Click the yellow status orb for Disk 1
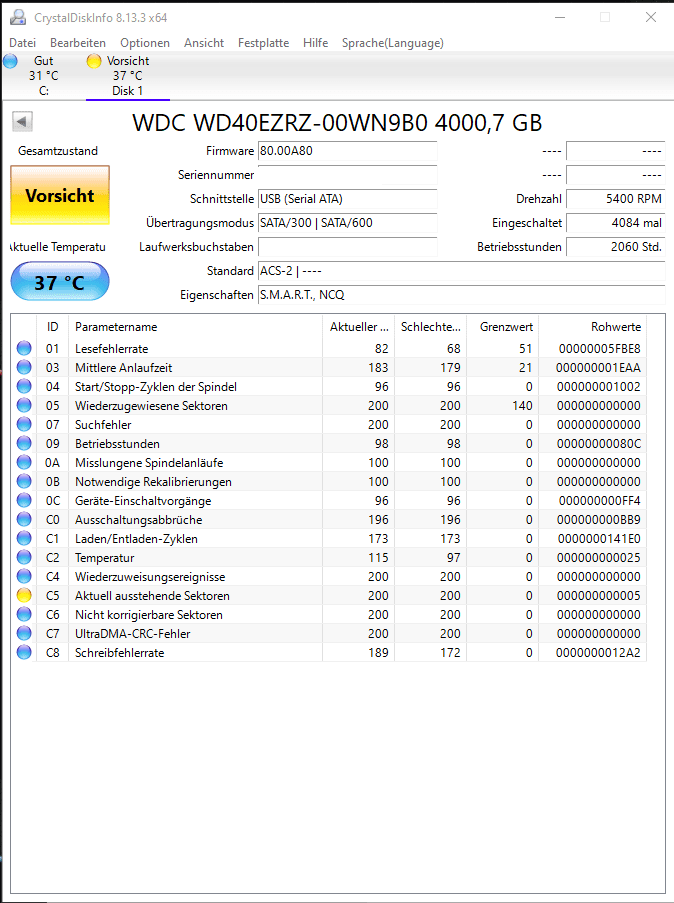 click(x=94, y=61)
